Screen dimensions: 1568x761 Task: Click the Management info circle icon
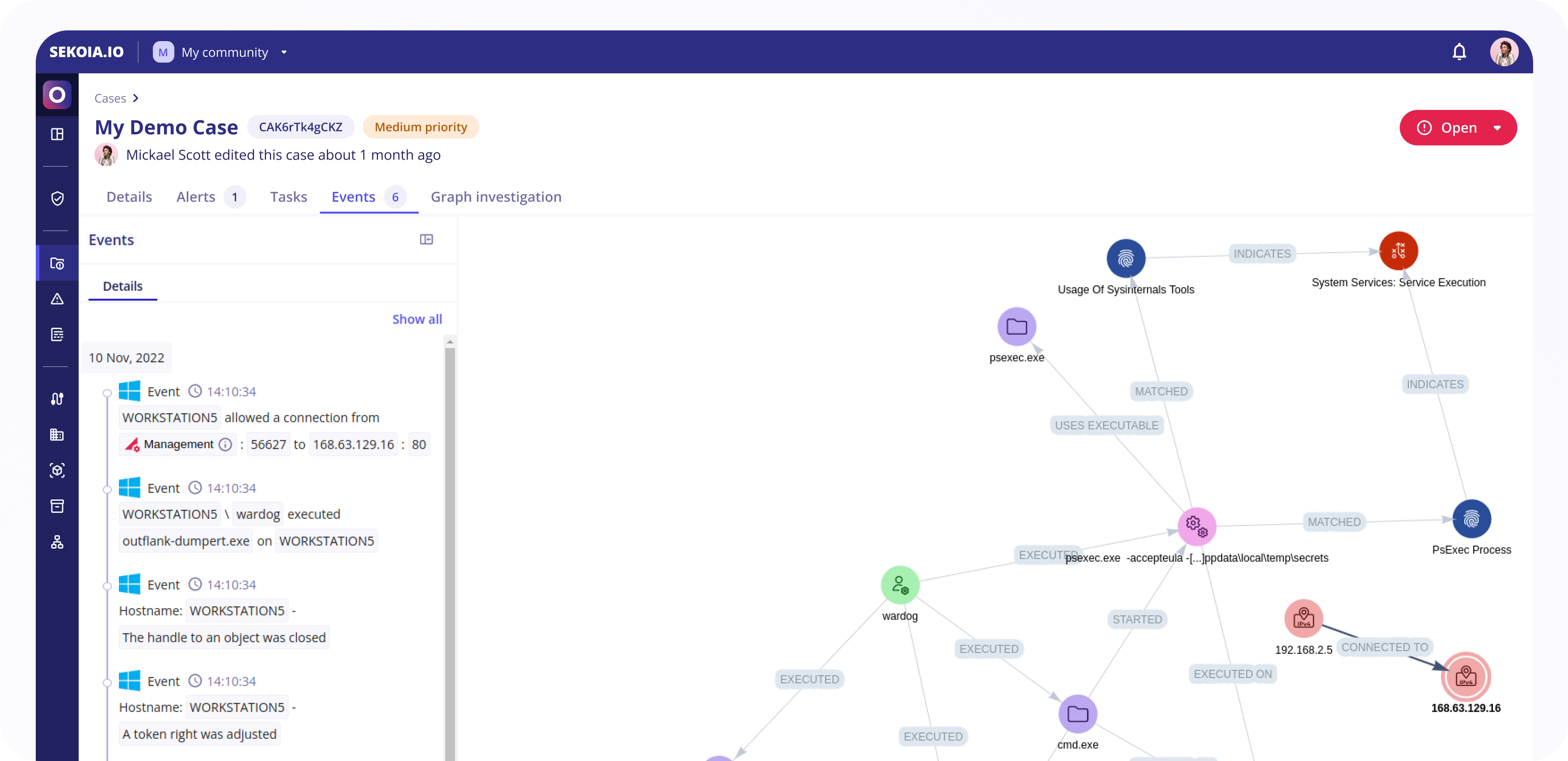(x=225, y=444)
